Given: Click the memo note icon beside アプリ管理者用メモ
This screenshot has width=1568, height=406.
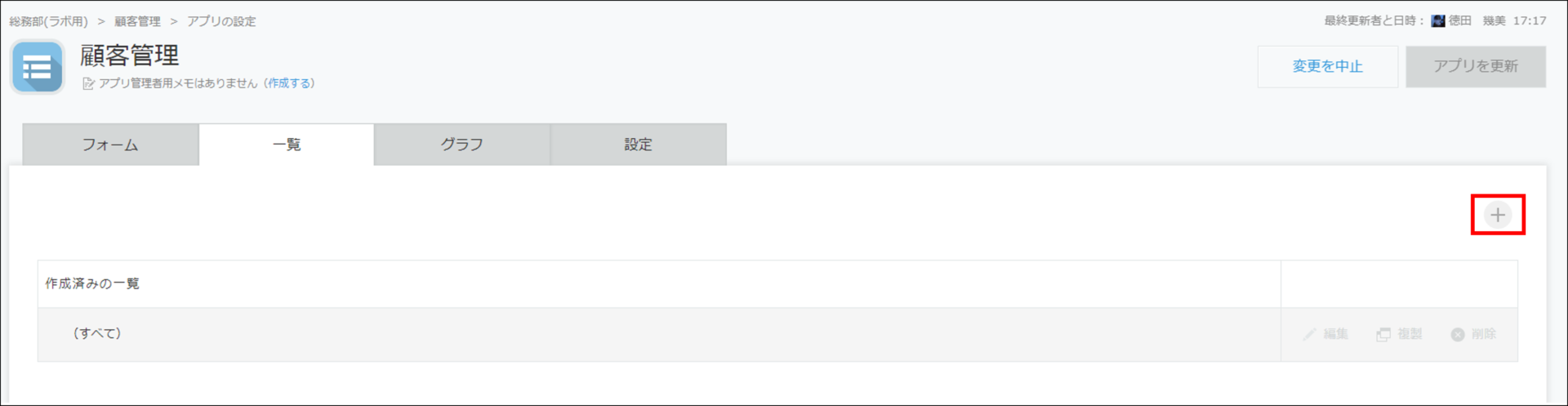Looking at the screenshot, I should tap(88, 83).
